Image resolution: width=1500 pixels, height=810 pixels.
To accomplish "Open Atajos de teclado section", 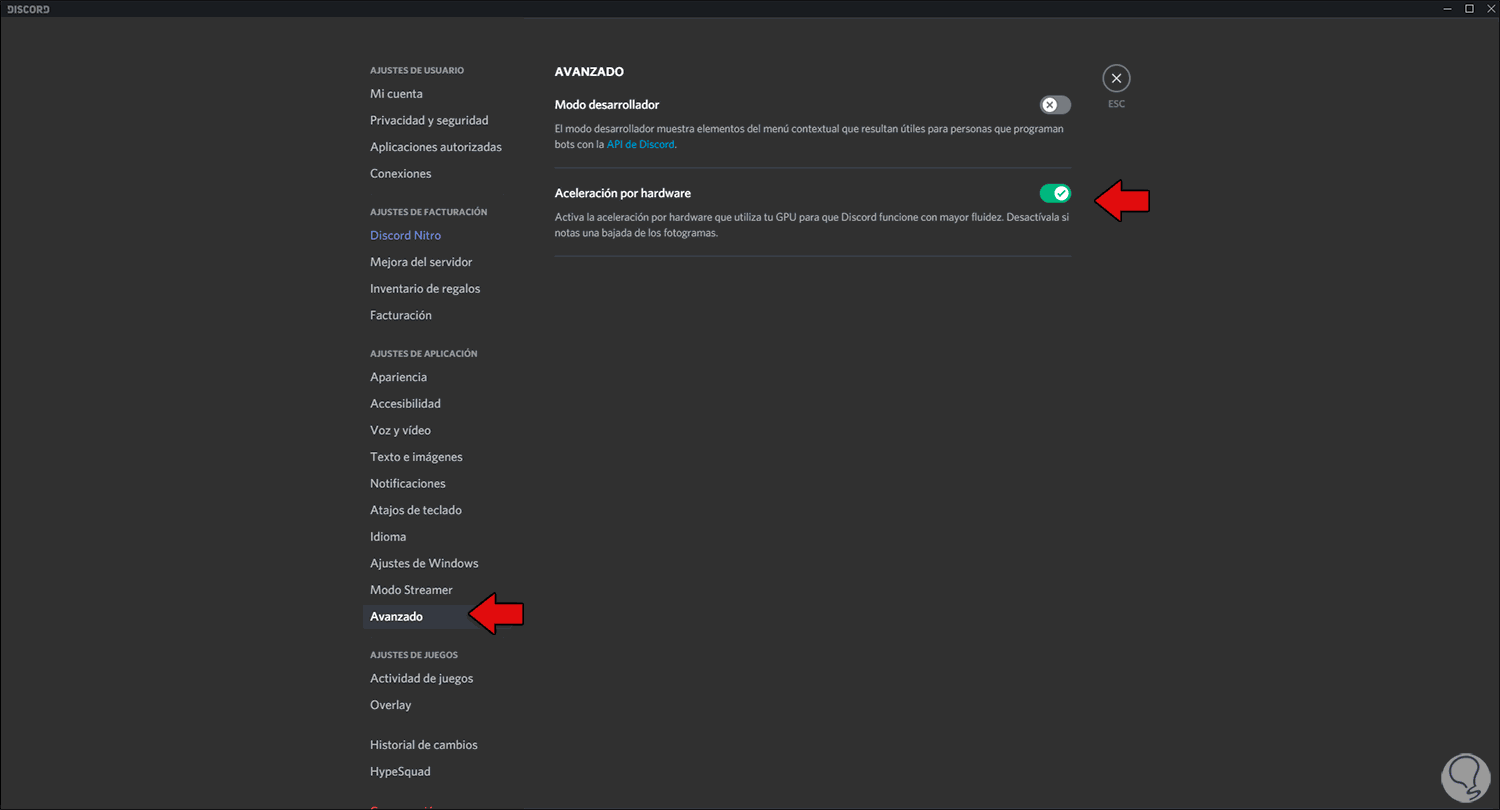I will click(416, 510).
